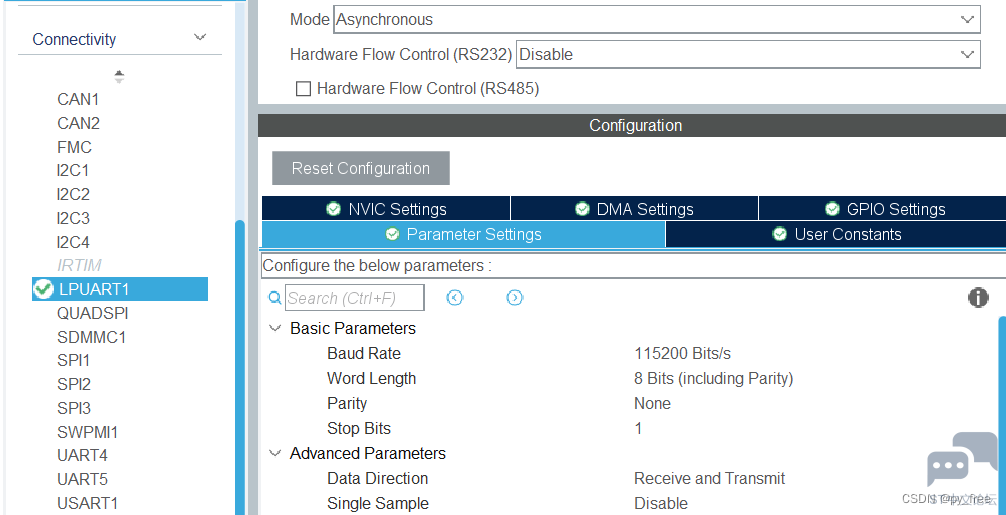Click the search magnifier icon
This screenshot has width=1006, height=515.
coord(275,298)
